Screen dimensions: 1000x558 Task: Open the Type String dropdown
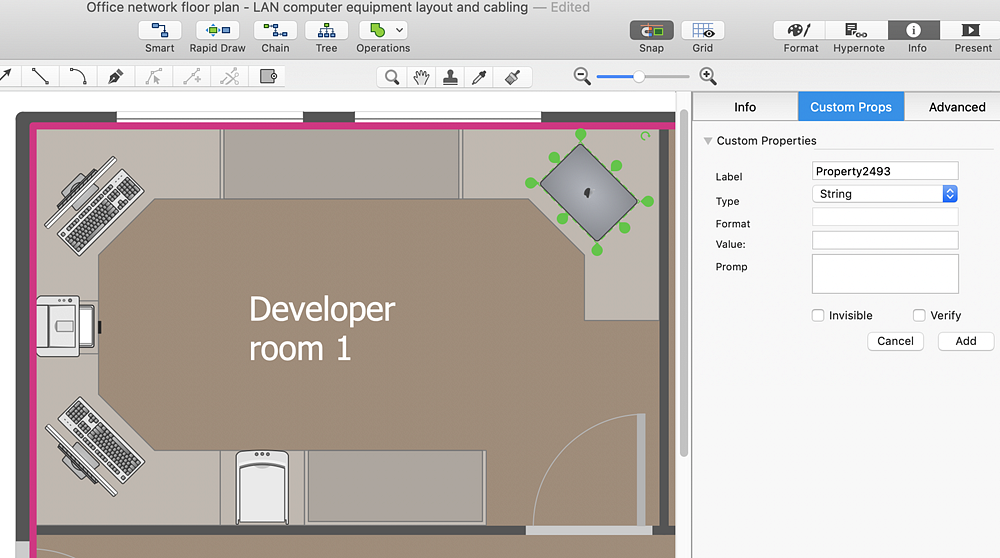coord(885,194)
